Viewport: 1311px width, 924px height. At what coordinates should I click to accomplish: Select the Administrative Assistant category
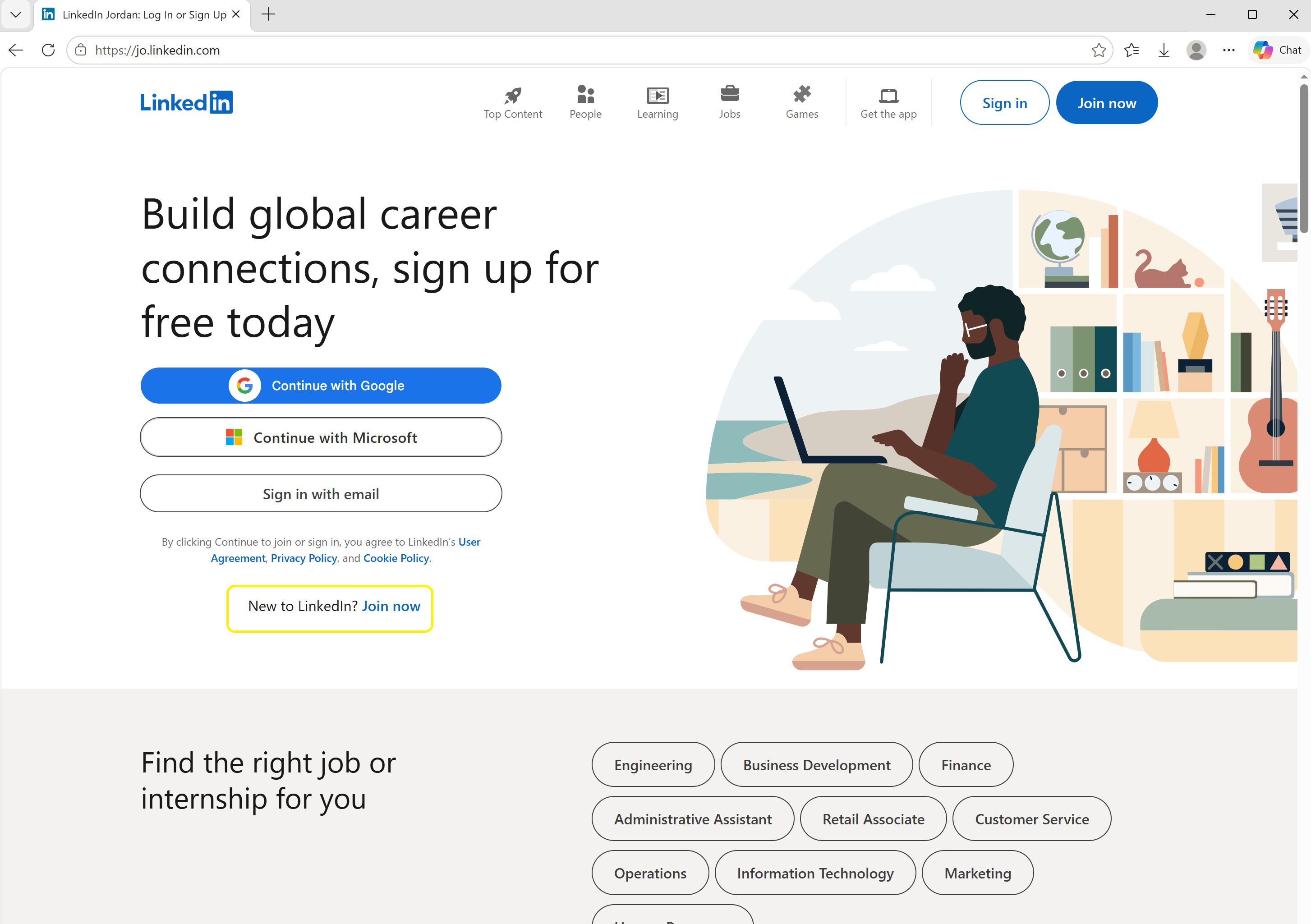693,819
